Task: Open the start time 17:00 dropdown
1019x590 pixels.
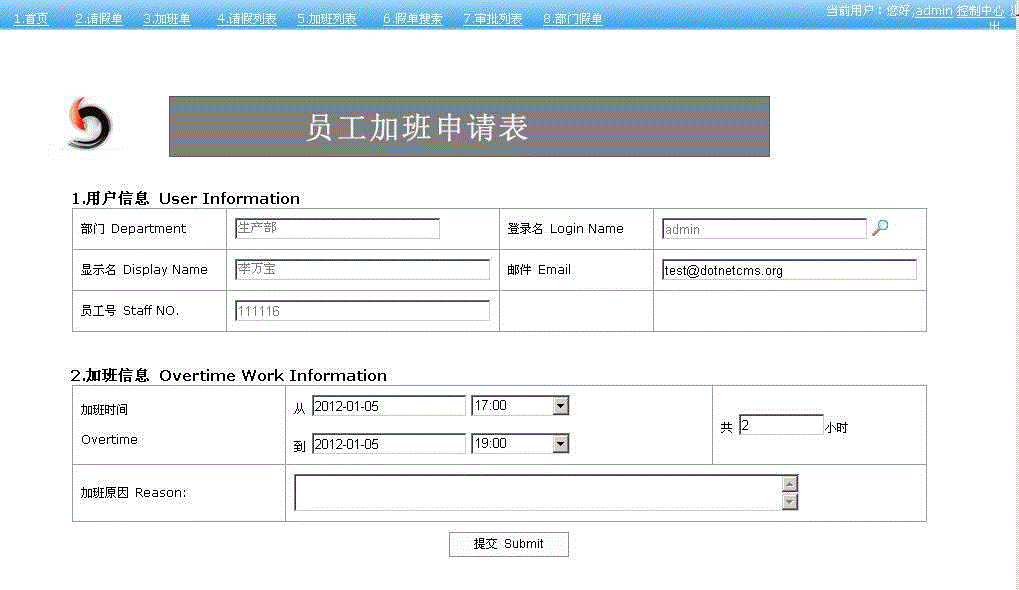Action: 560,406
